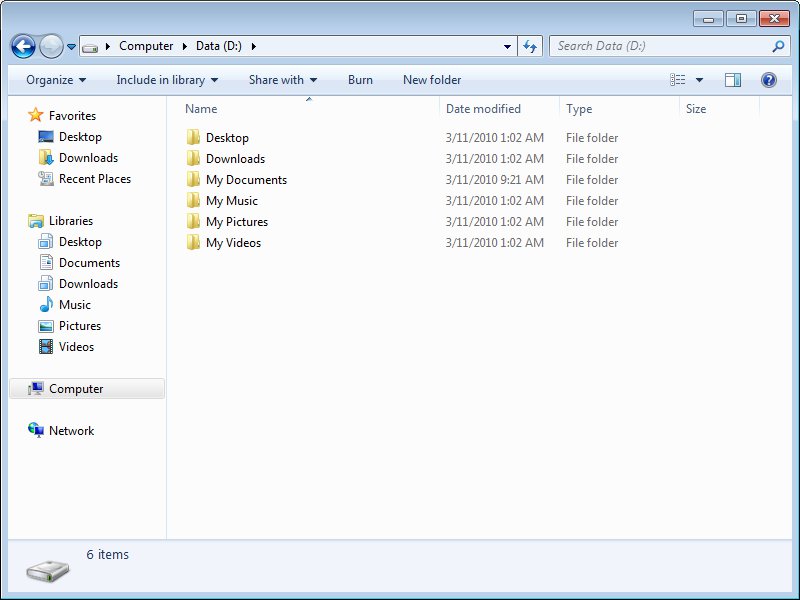Open the Include in library menu

167,80
